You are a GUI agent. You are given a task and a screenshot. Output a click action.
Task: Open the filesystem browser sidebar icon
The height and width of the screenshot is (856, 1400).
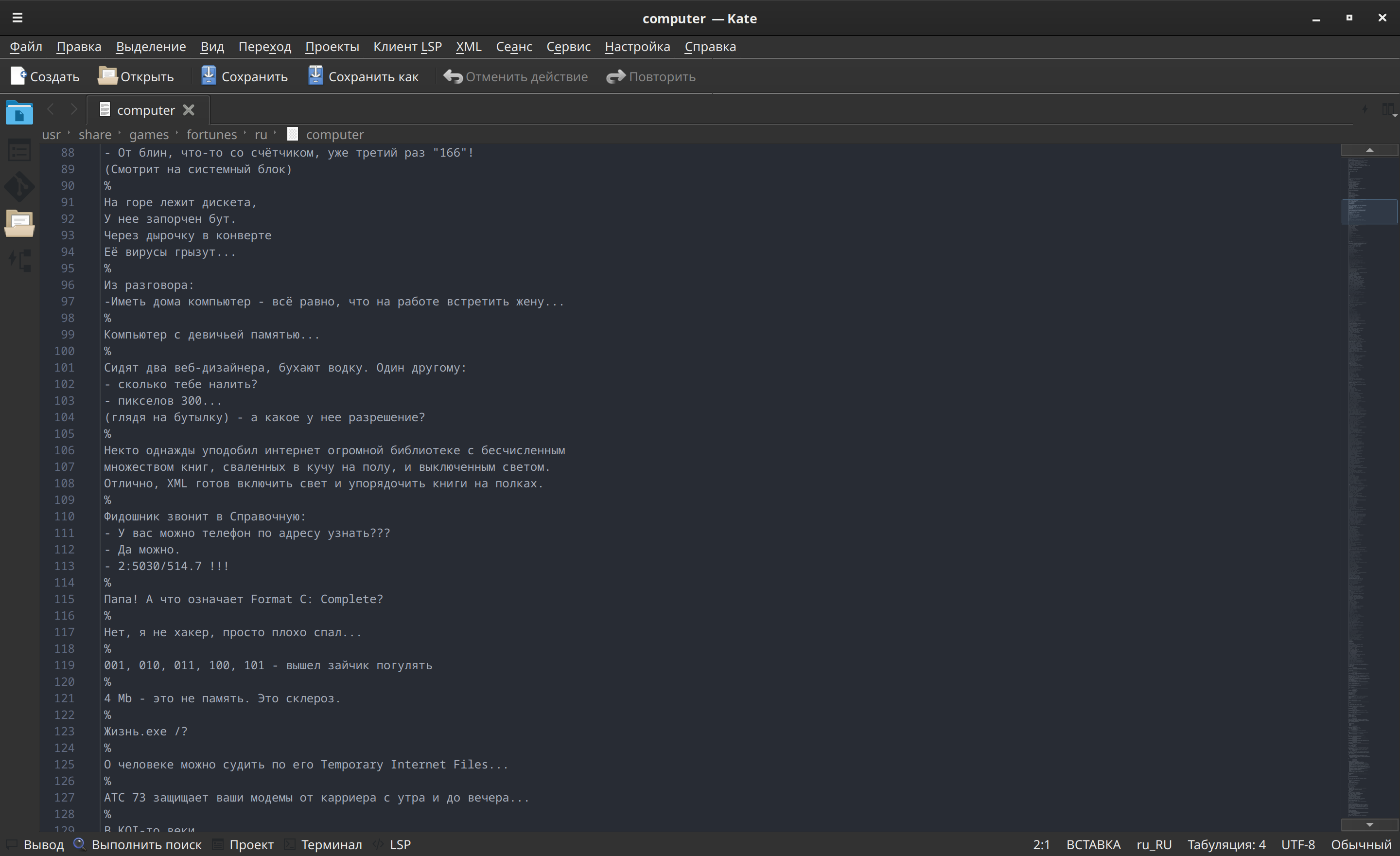click(19, 223)
